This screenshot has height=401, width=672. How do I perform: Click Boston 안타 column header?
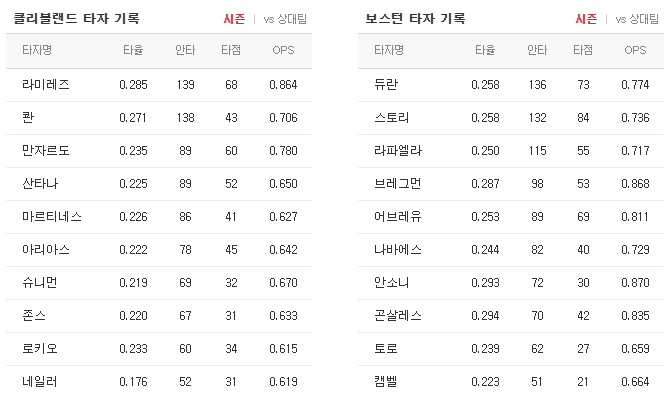pyautogui.click(x=537, y=50)
